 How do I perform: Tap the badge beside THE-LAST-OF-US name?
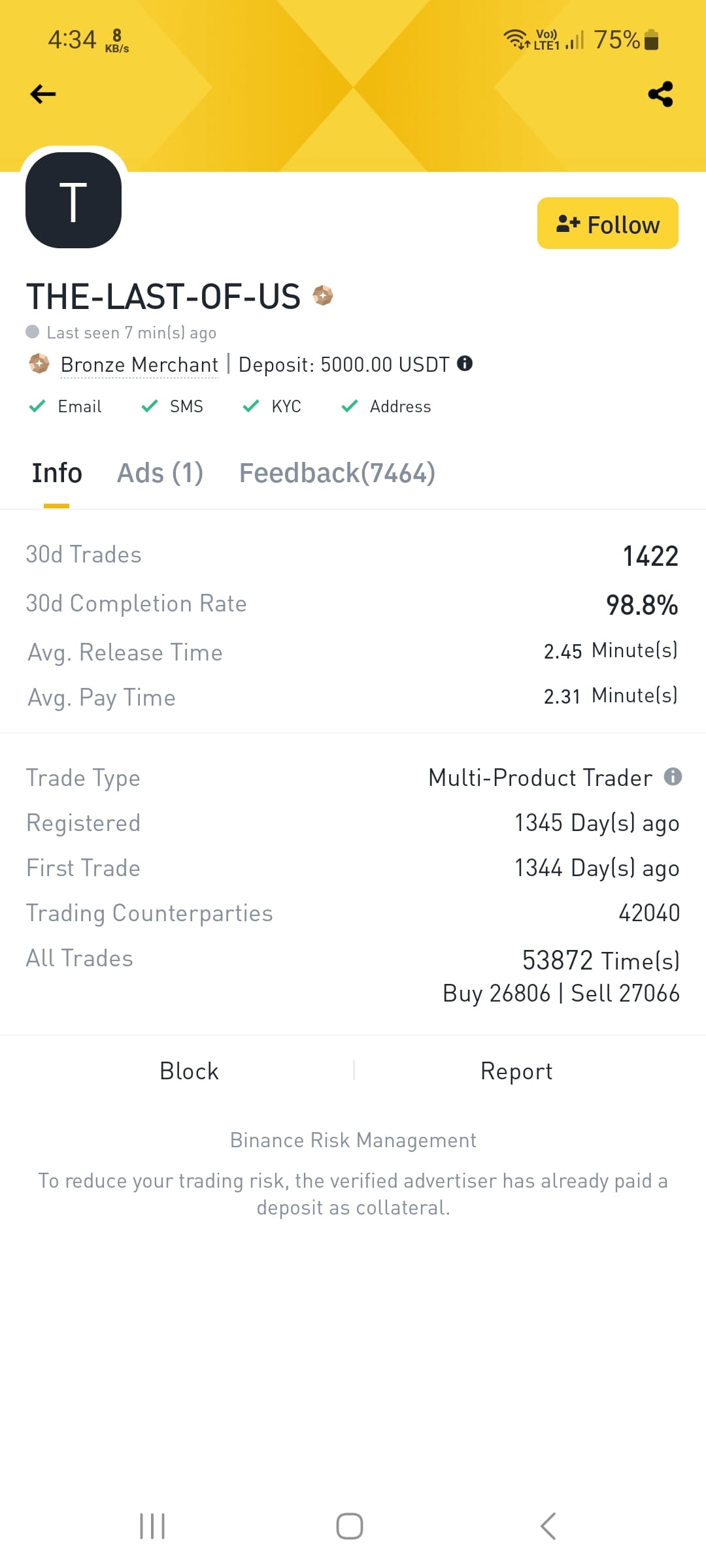coord(322,295)
